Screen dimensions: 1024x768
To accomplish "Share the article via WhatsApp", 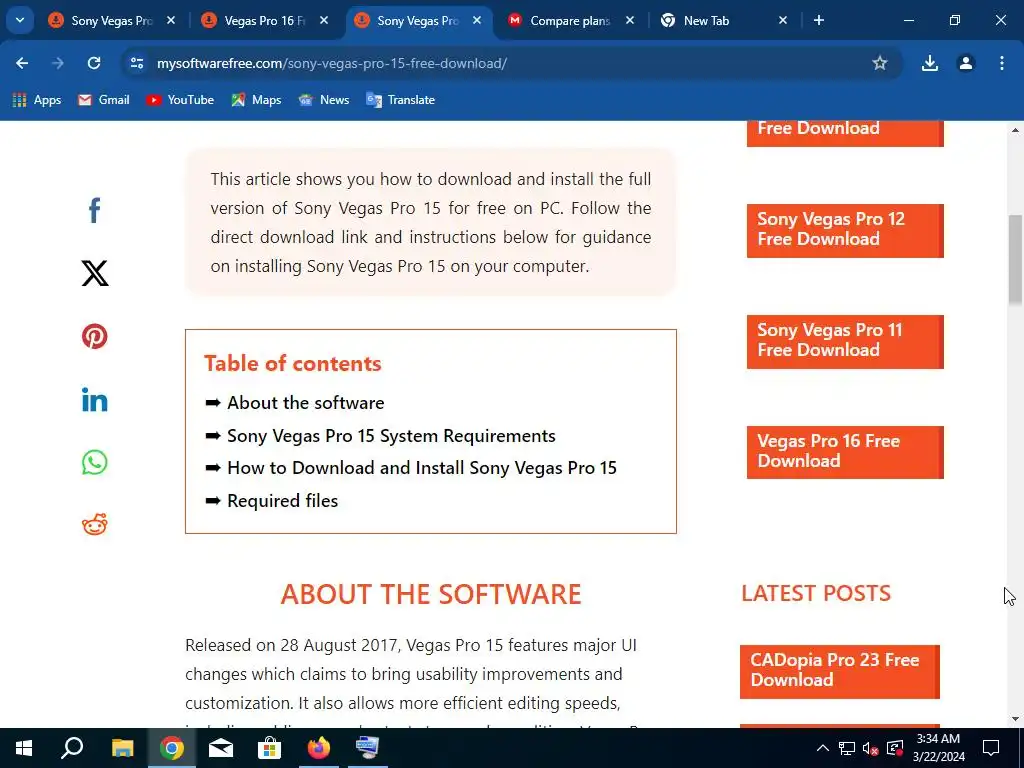I will coord(95,462).
